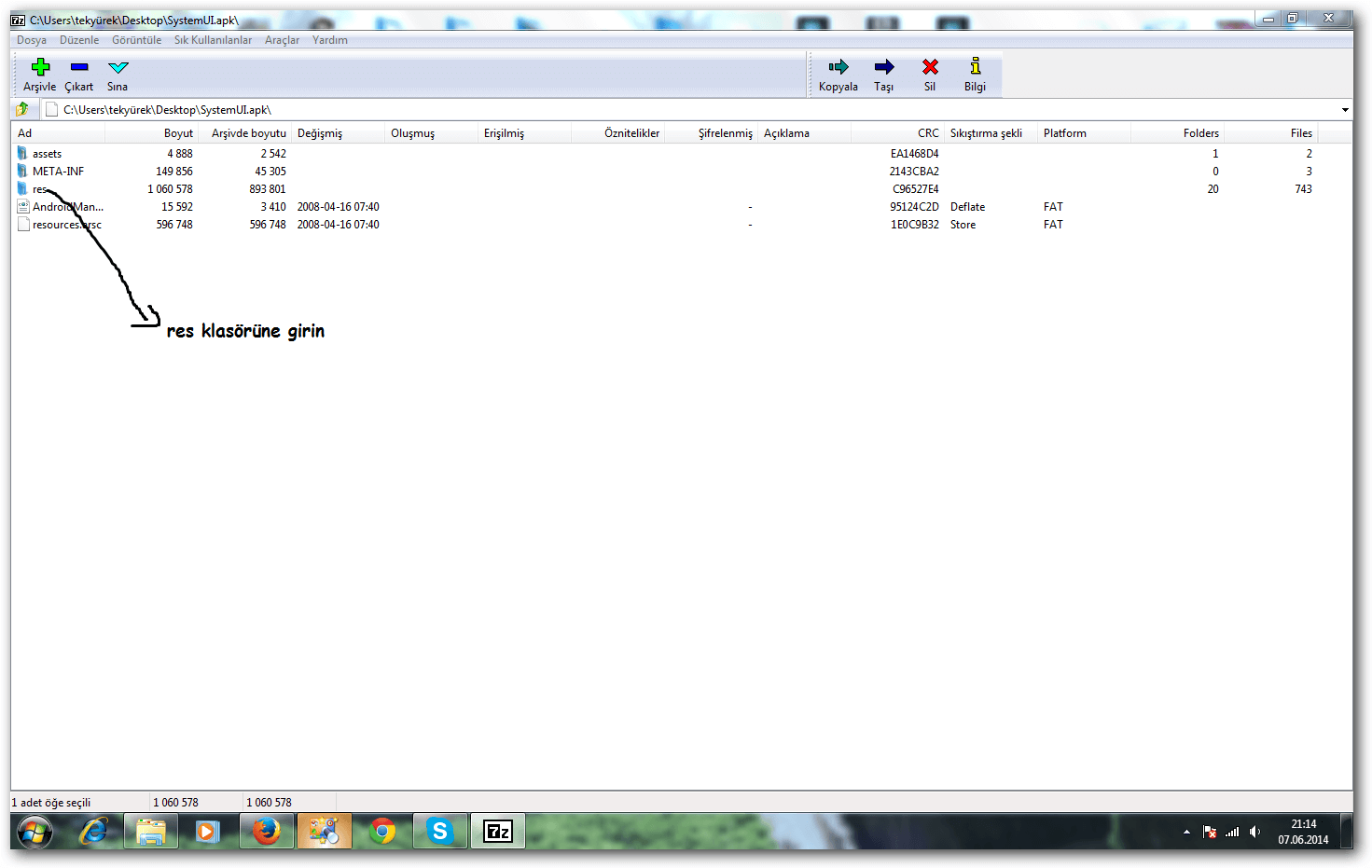Screen dimensions: 1372x868
Task: Select the META-INF folder icon
Action: (x=22, y=172)
